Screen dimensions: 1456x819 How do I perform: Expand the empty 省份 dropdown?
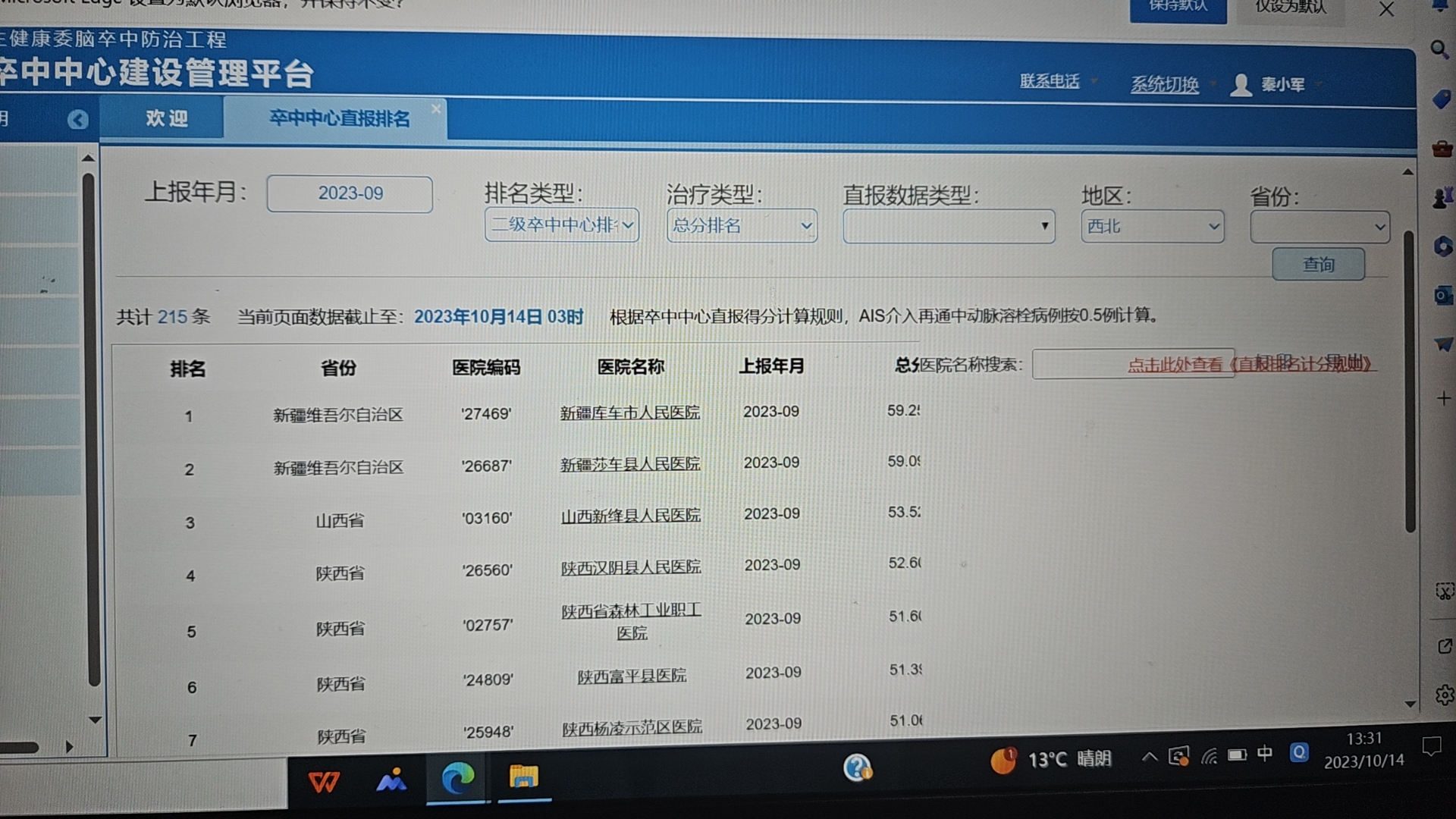(x=1319, y=226)
